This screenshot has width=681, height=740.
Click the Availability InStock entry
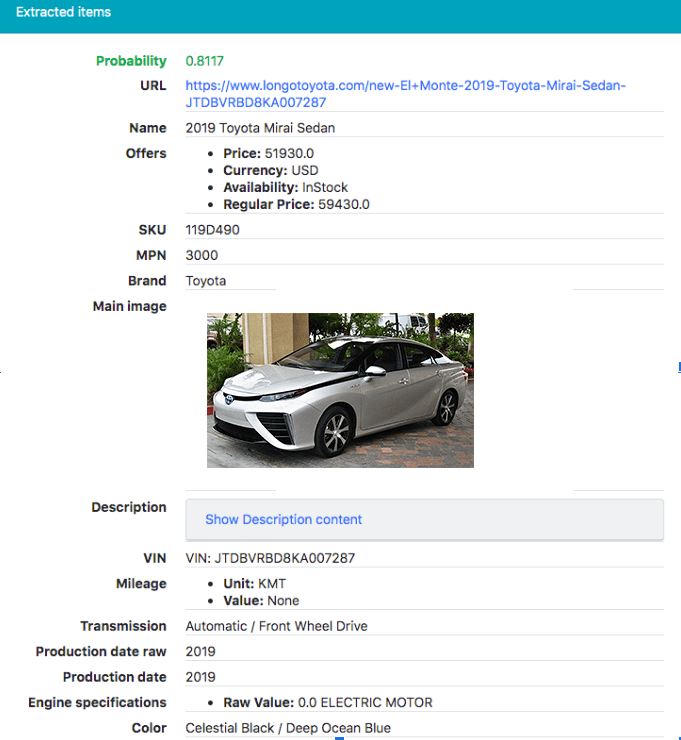(x=286, y=187)
